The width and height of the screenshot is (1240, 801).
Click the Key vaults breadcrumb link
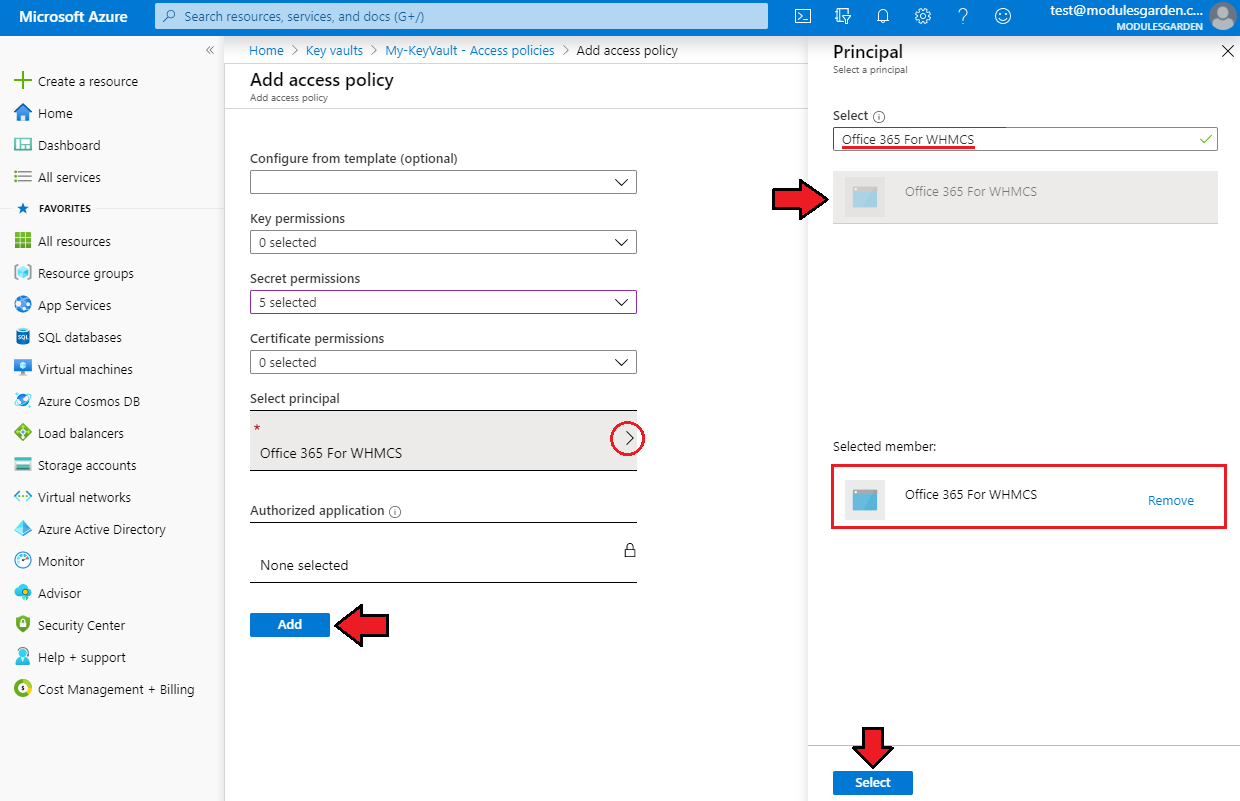[334, 50]
